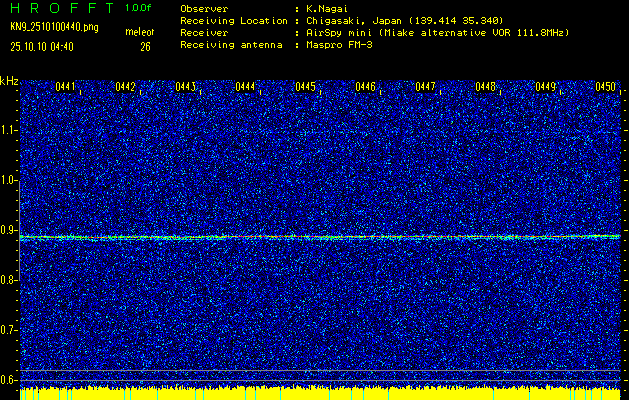Select the 25.10.10 04:40 timestamp
The image size is (629, 400).
[42, 46]
